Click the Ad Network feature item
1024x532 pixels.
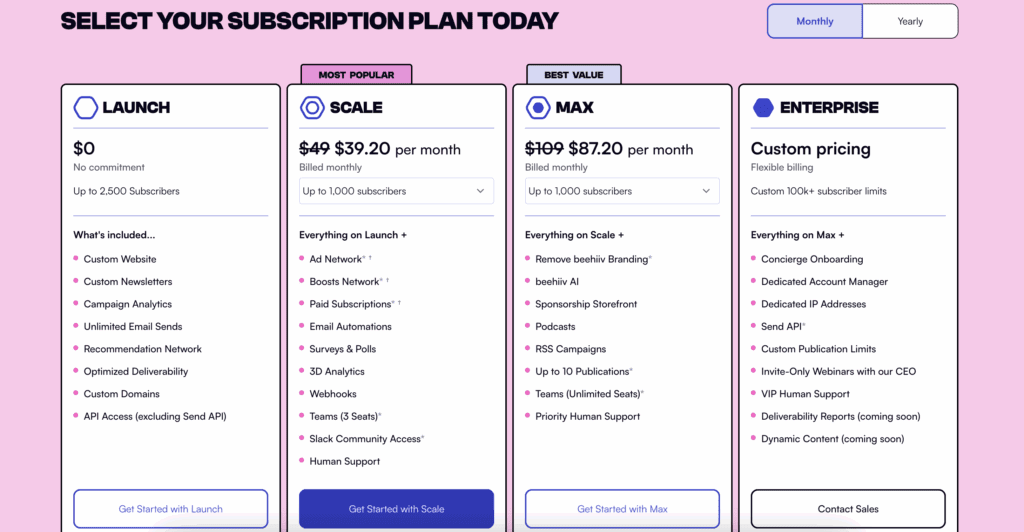[336, 259]
